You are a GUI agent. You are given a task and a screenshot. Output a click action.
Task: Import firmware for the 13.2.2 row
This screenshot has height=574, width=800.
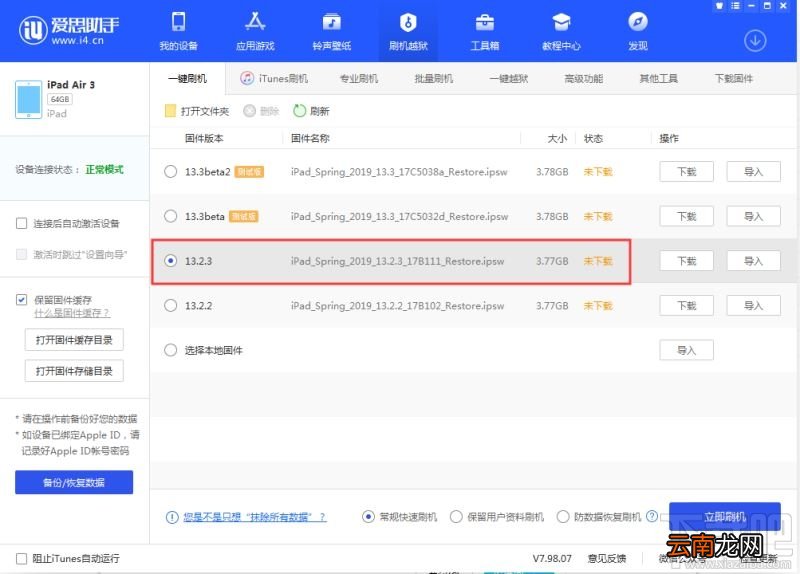click(x=754, y=306)
